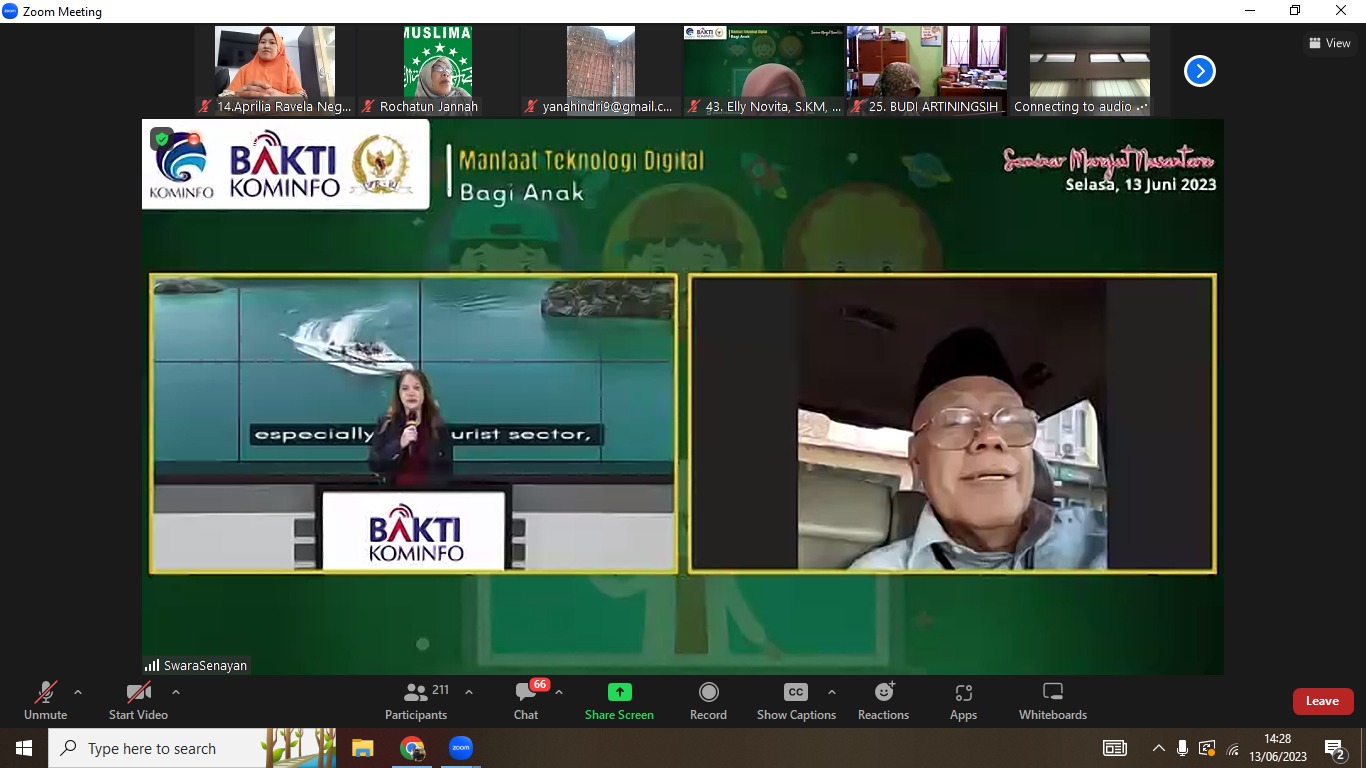Select the Rochatun Jannah video thumbnail
The width and height of the screenshot is (1366, 768).
438,70
